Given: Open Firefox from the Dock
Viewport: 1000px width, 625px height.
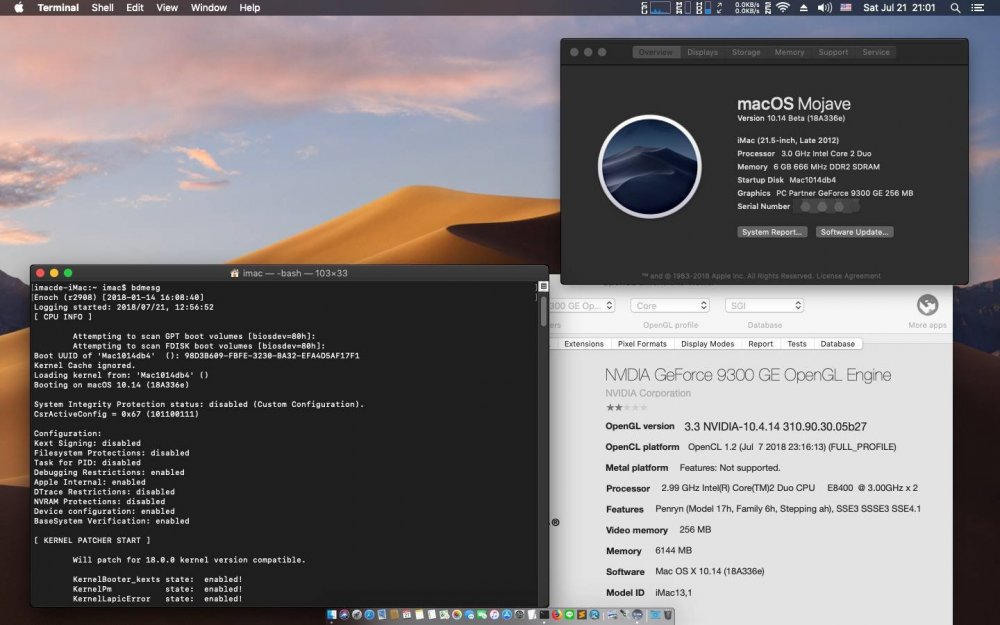Looking at the screenshot, I should tap(557, 615).
